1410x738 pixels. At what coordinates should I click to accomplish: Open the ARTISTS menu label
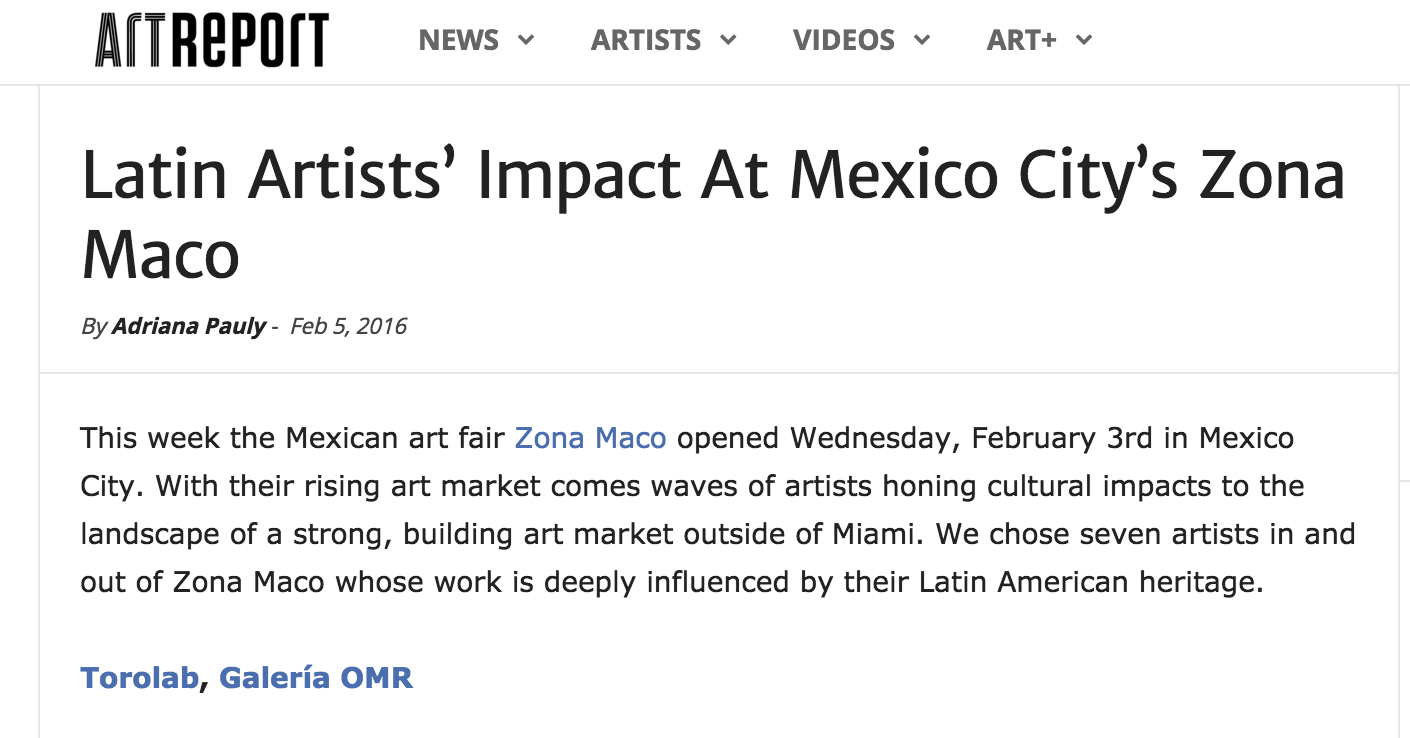(x=646, y=41)
